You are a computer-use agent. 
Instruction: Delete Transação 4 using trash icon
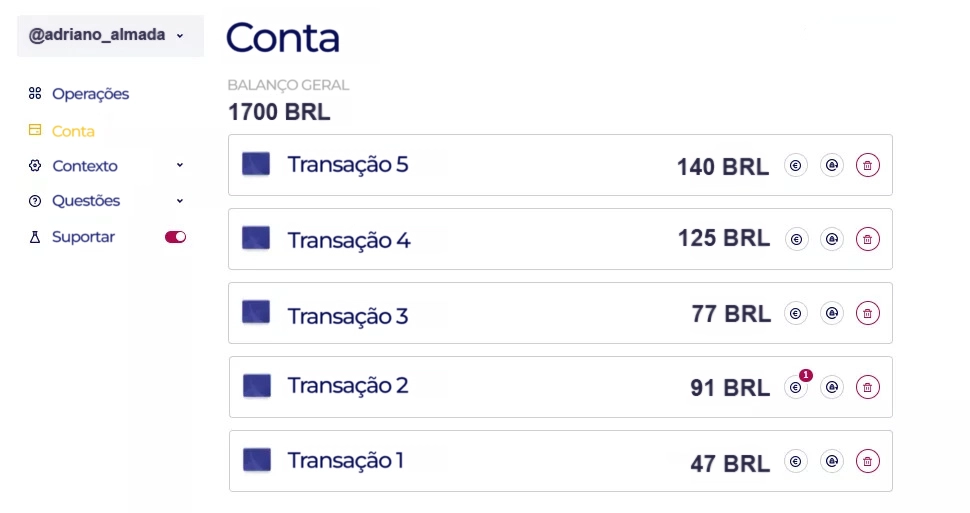tap(868, 239)
